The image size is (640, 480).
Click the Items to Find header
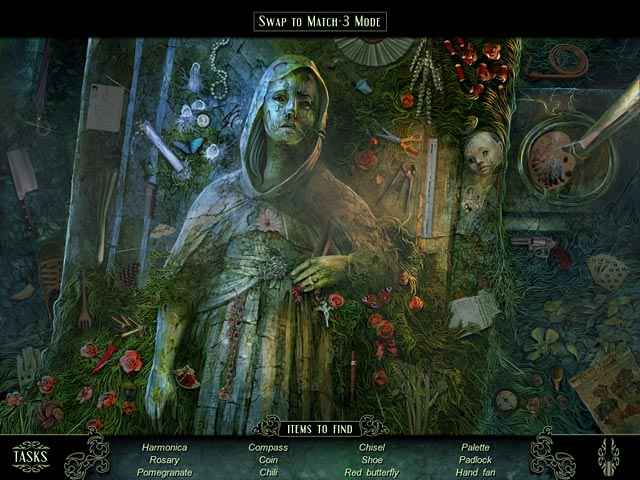320,429
